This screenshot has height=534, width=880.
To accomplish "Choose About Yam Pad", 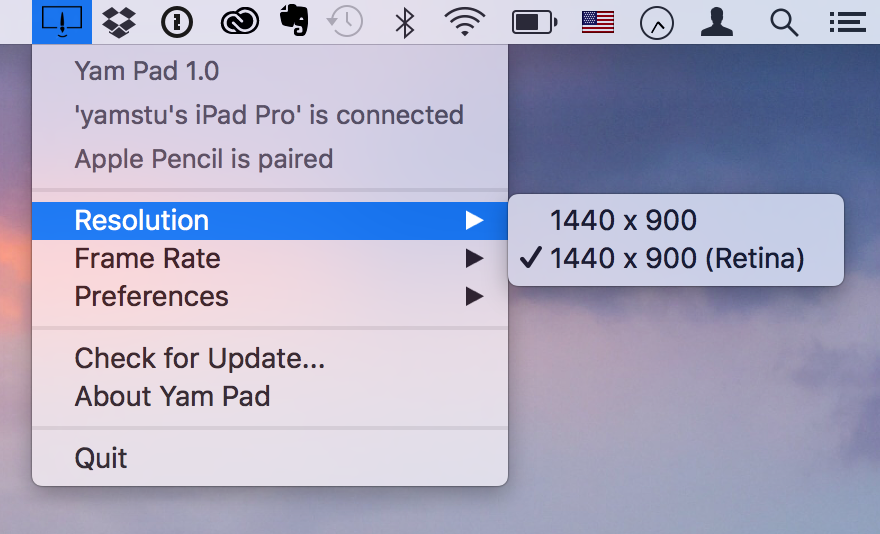I will tap(270, 396).
